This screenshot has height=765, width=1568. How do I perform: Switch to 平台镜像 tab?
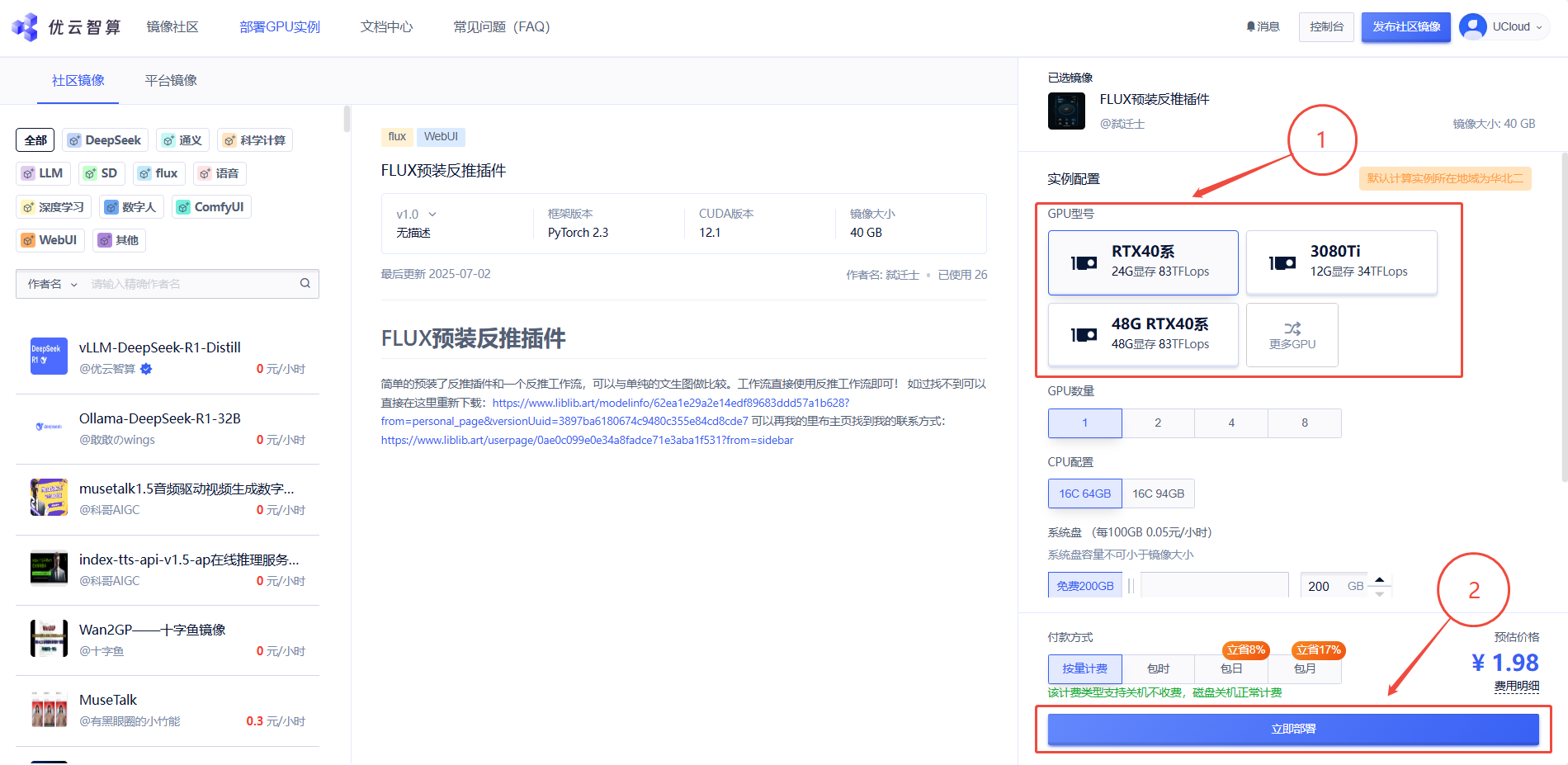[x=171, y=80]
